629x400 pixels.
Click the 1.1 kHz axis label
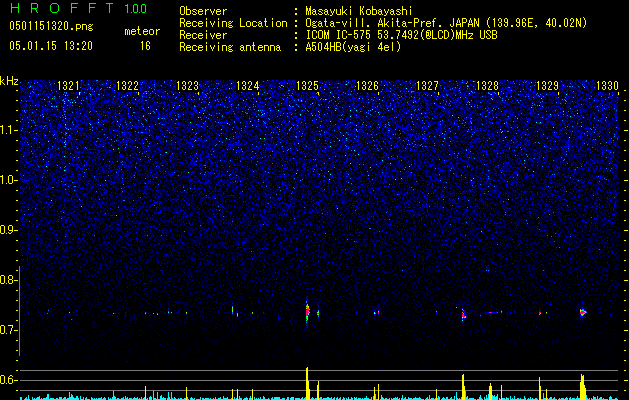pos(8,130)
